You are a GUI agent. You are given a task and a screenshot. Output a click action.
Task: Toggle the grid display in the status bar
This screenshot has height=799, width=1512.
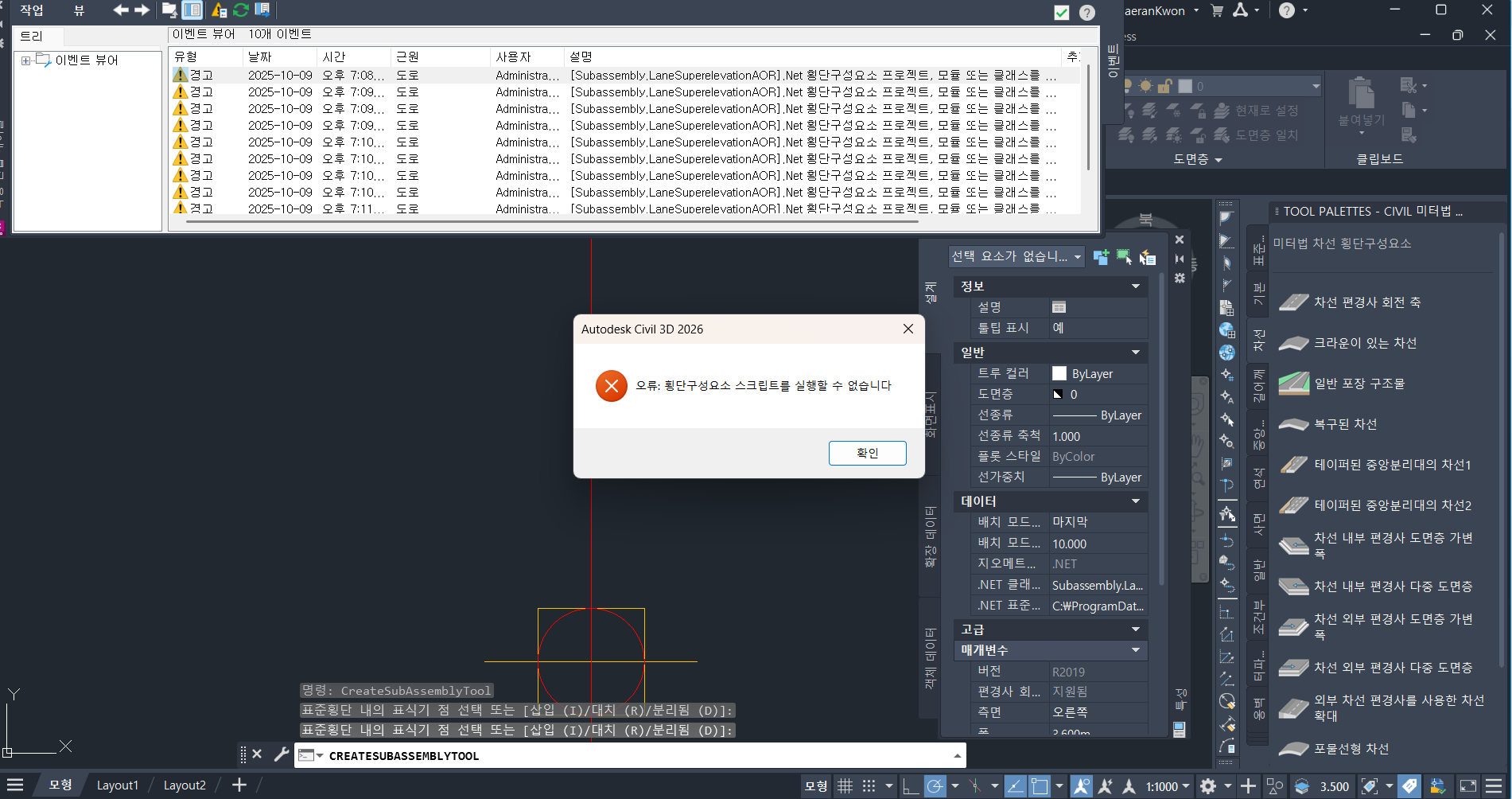pyautogui.click(x=845, y=786)
